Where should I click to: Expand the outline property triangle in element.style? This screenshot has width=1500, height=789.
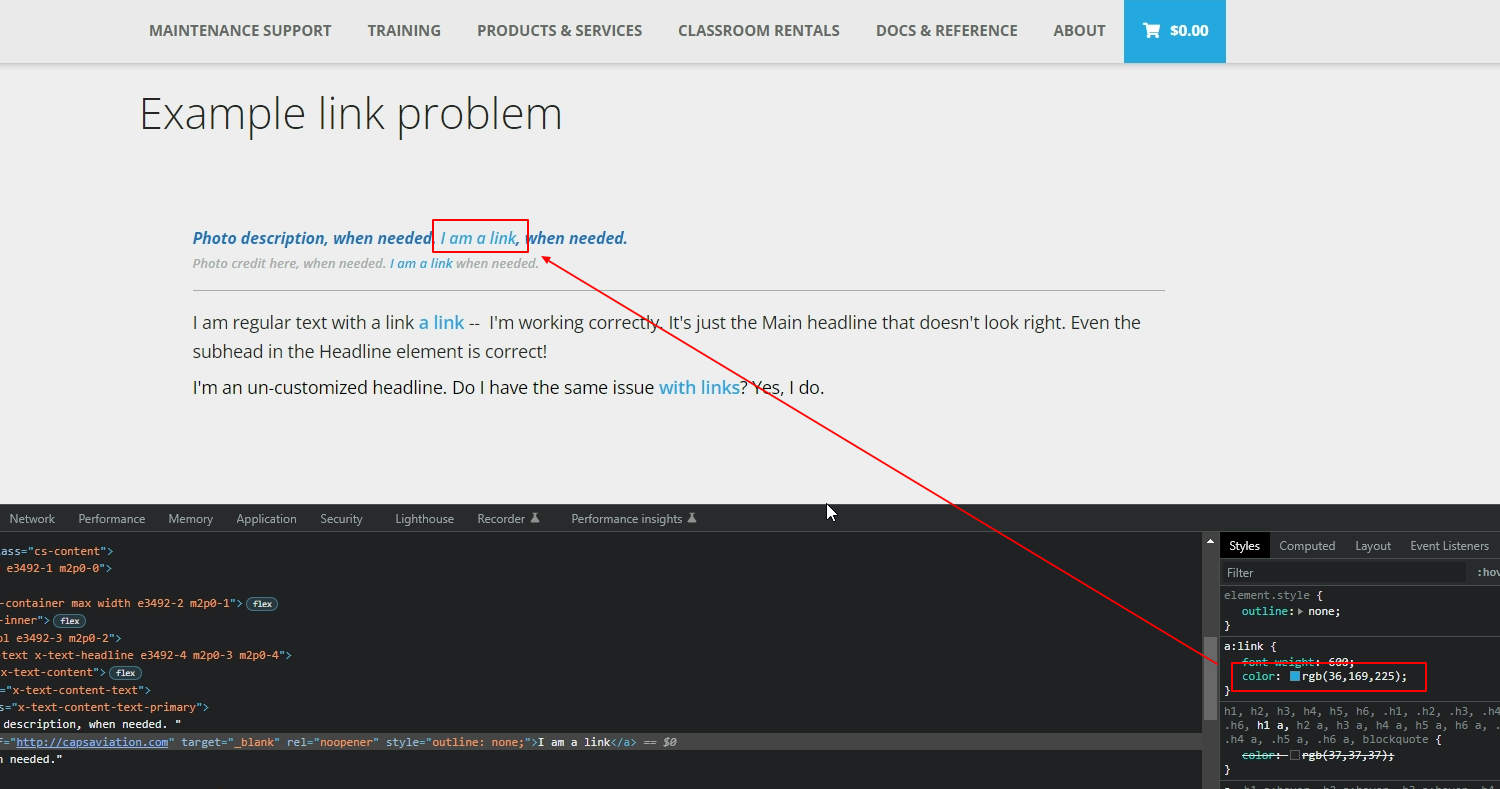point(1300,611)
